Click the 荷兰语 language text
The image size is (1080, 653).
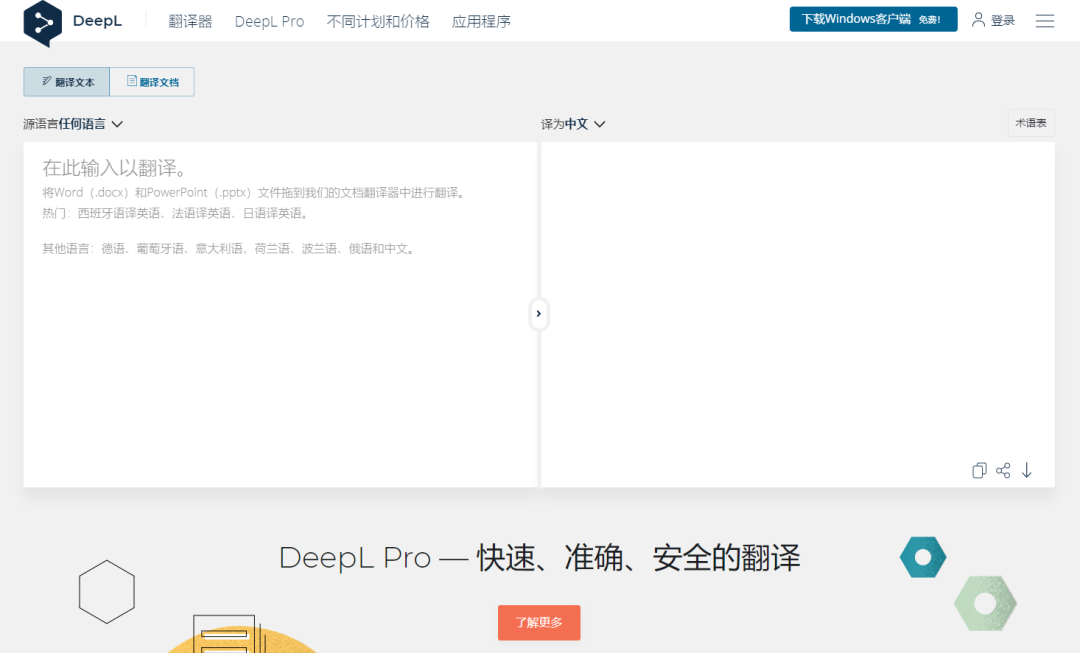click(272, 249)
